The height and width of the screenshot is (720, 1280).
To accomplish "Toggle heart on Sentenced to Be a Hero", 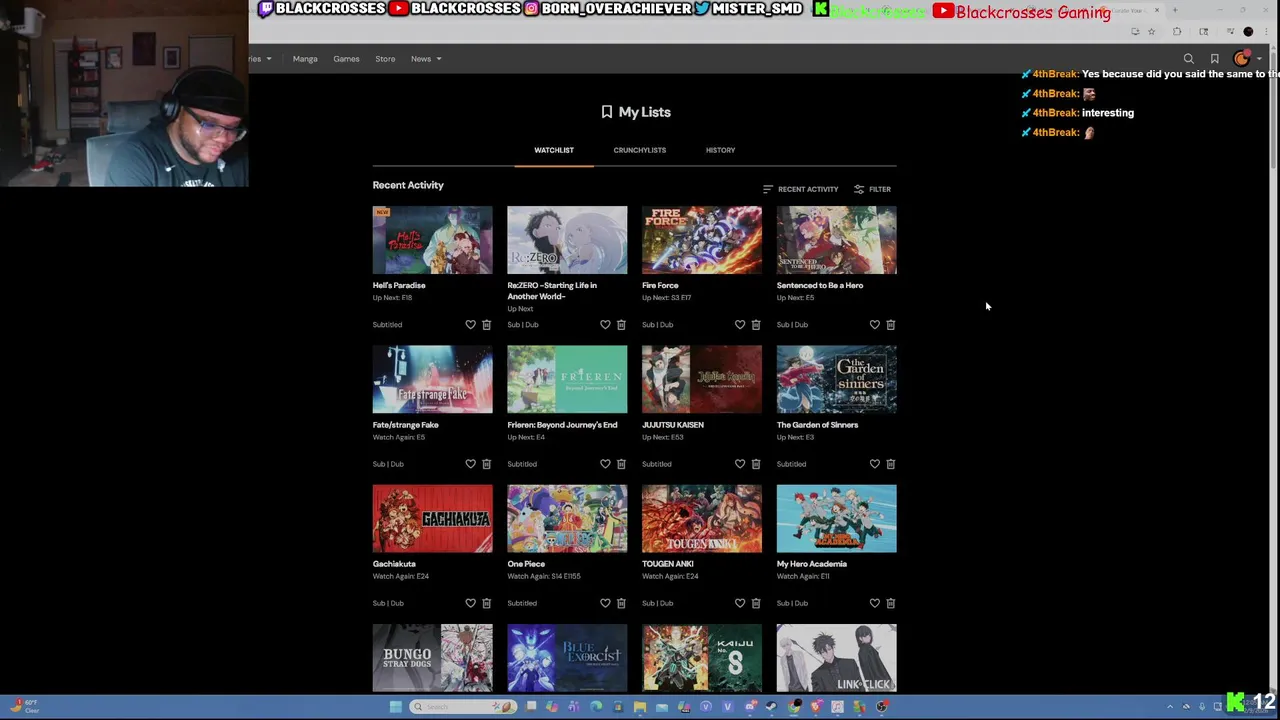I will coord(875,325).
